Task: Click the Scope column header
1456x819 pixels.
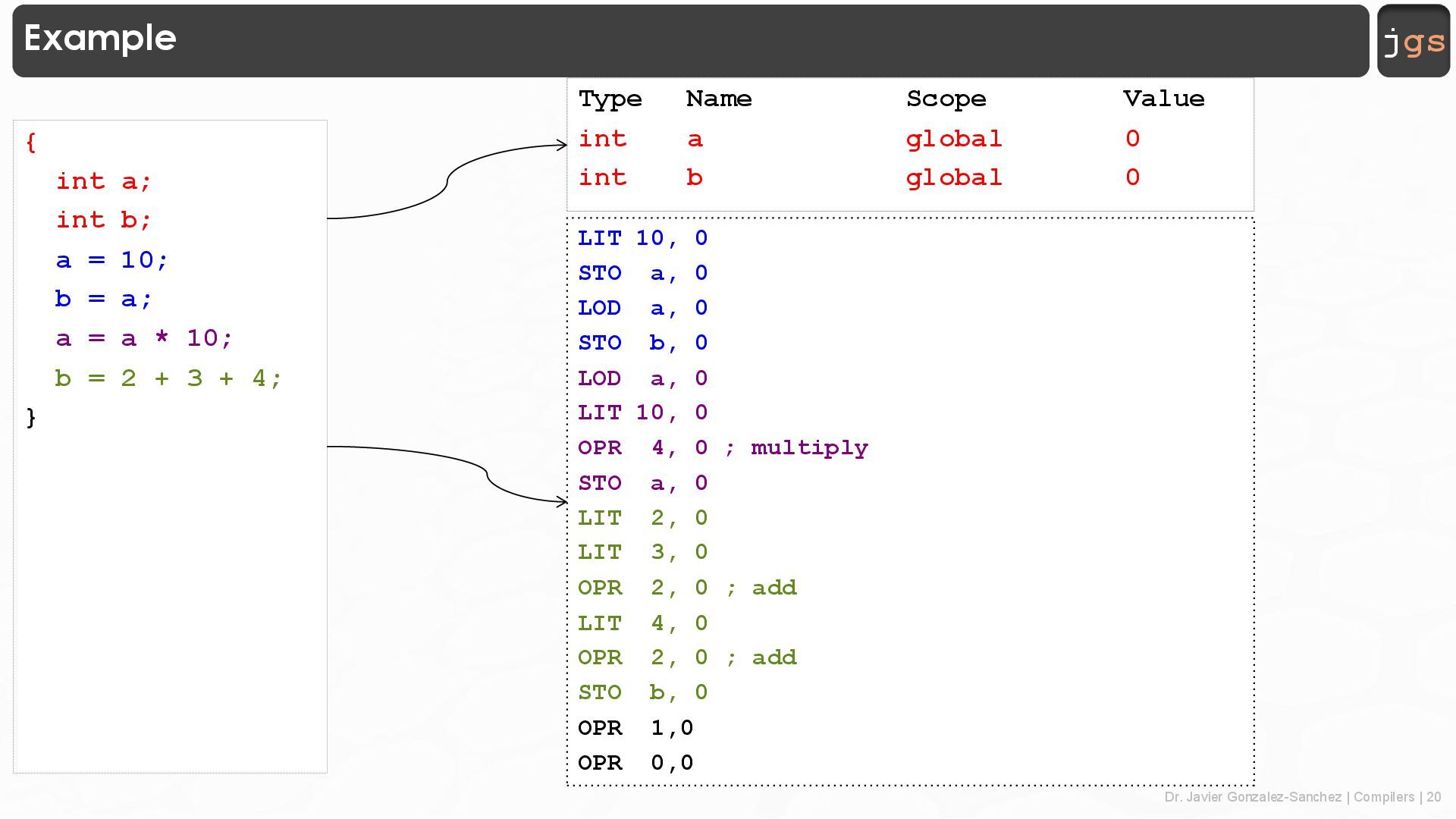Action: pyautogui.click(x=946, y=99)
